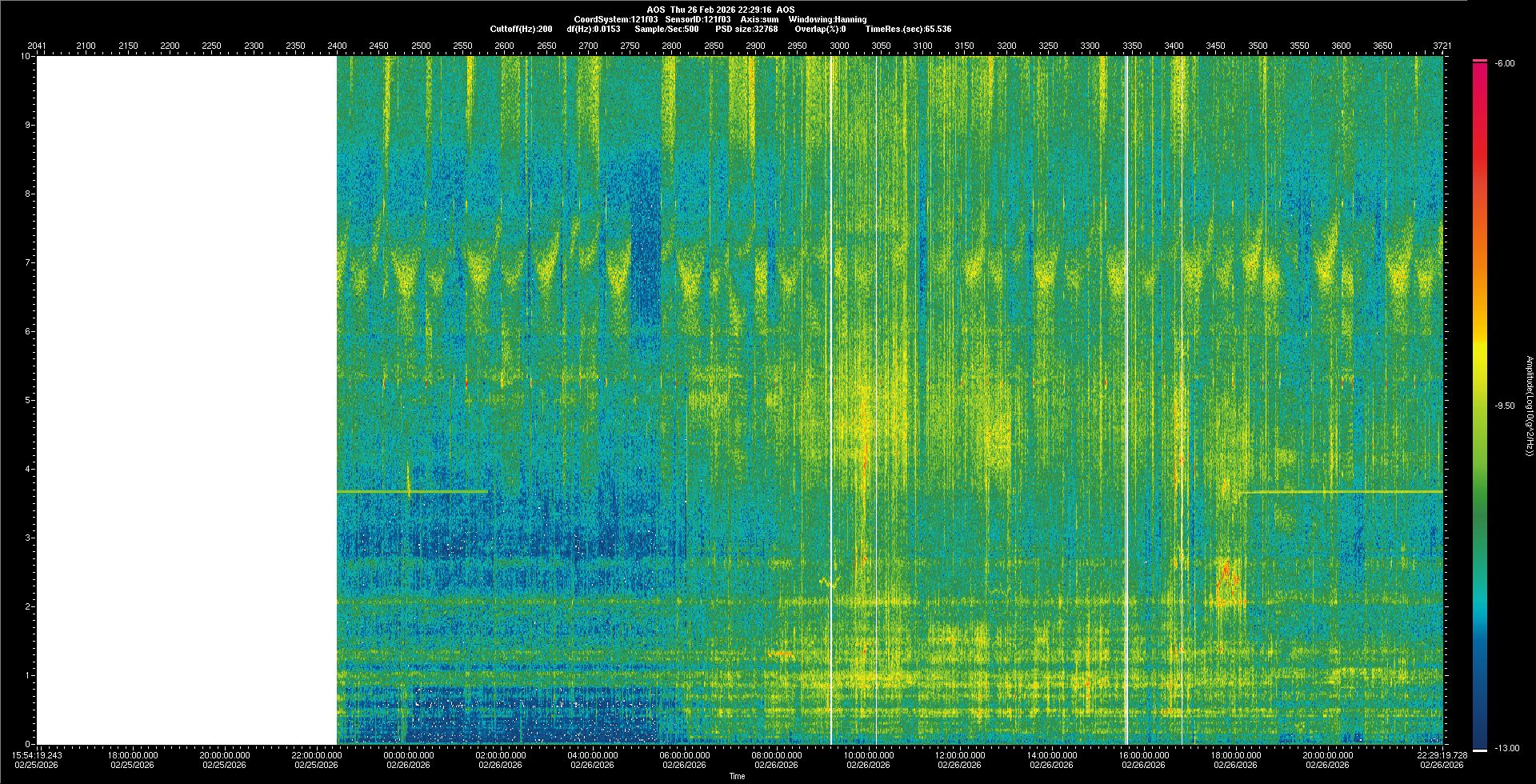The image size is (1536, 784).
Task: Click the start timestamp '15:54:19.243'
Action: click(x=37, y=755)
